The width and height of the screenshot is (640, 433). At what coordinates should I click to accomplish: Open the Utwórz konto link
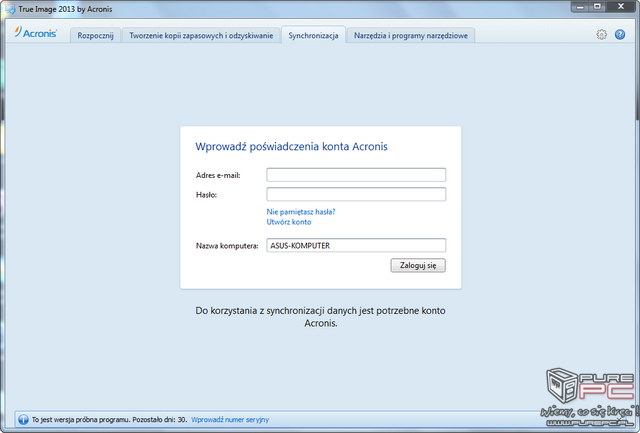coord(289,222)
